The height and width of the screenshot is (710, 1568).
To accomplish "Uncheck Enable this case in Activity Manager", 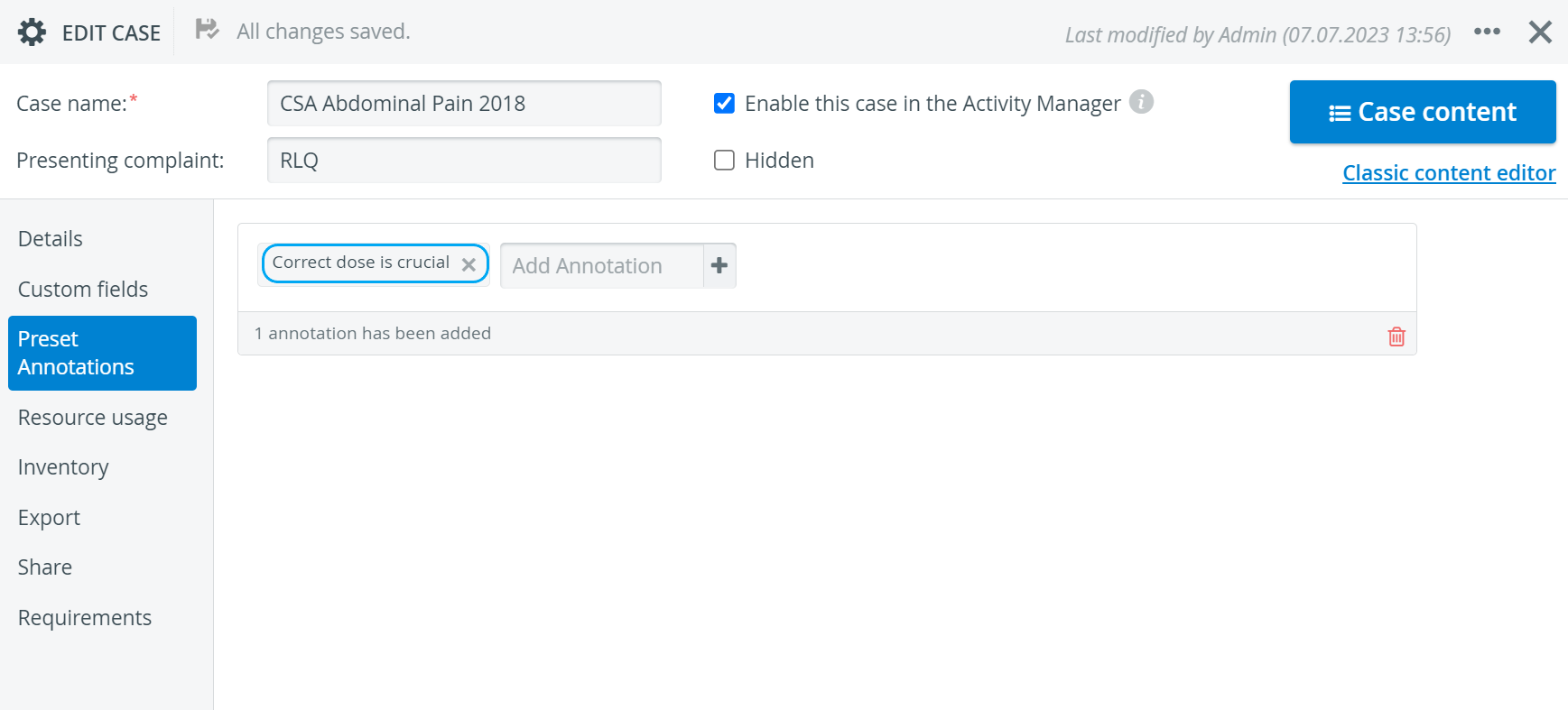I will coord(724,104).
